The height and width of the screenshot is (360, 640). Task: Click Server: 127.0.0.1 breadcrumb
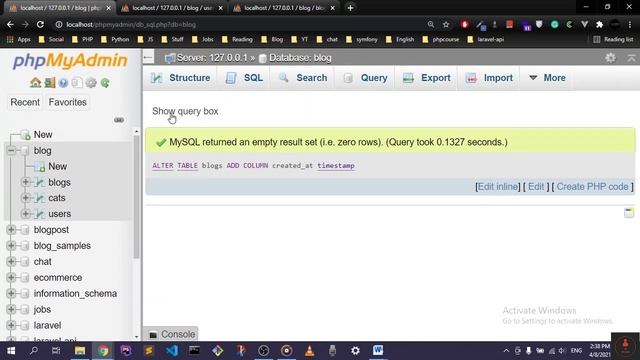(211, 58)
